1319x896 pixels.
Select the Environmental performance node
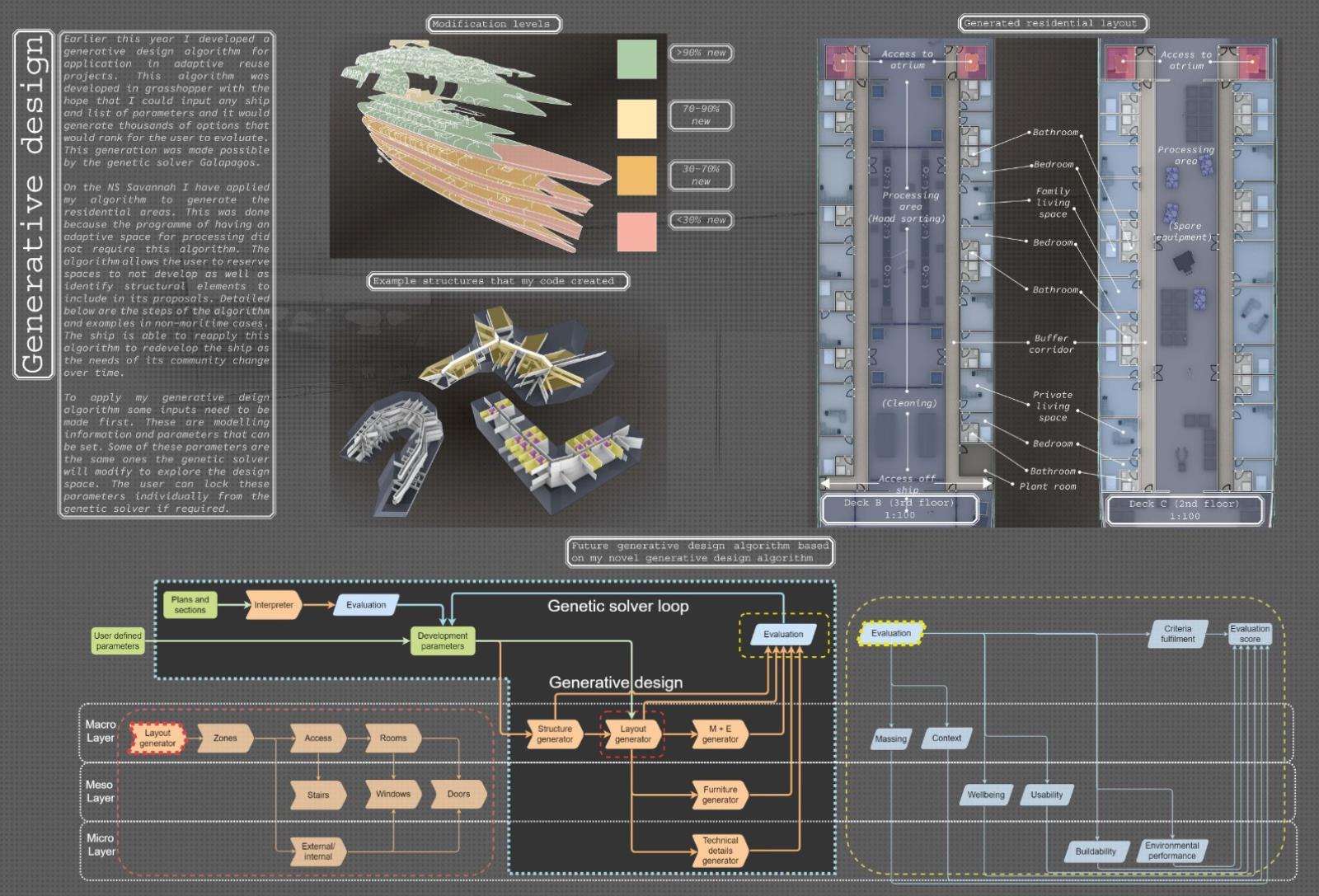pos(1171,851)
